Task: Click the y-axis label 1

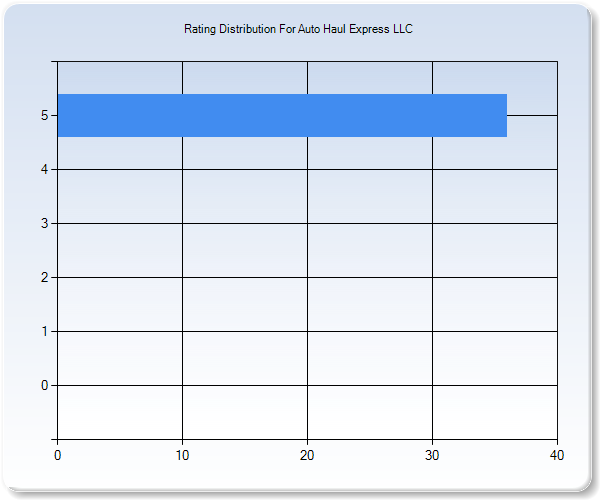Action: [x=44, y=331]
